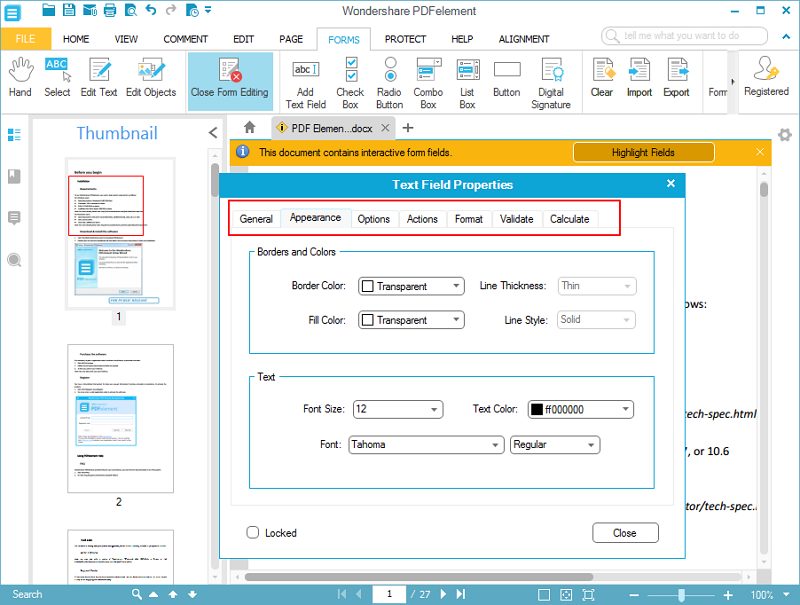Open the thumbnail panel icon in sidebar
The width and height of the screenshot is (800, 605).
pos(14,135)
